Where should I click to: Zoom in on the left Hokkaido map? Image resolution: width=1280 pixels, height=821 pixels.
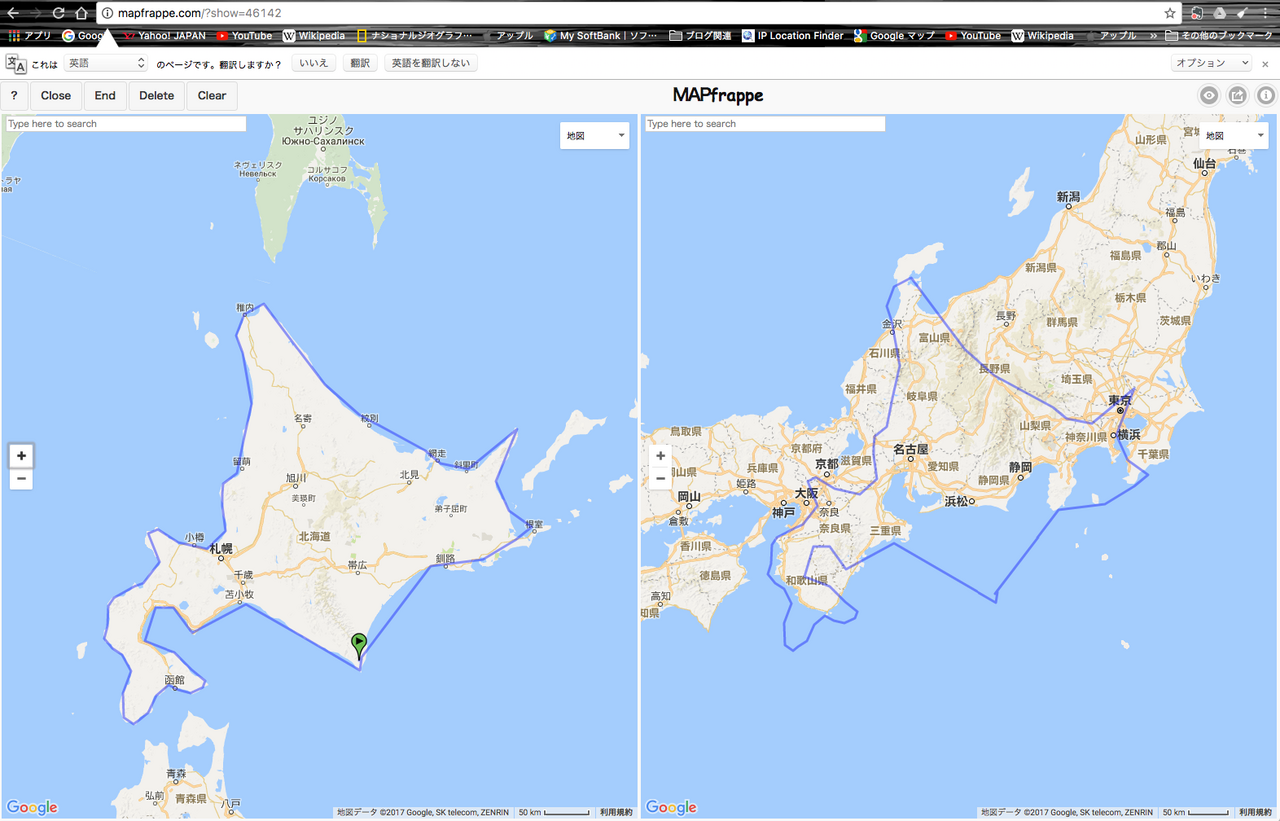click(x=21, y=456)
